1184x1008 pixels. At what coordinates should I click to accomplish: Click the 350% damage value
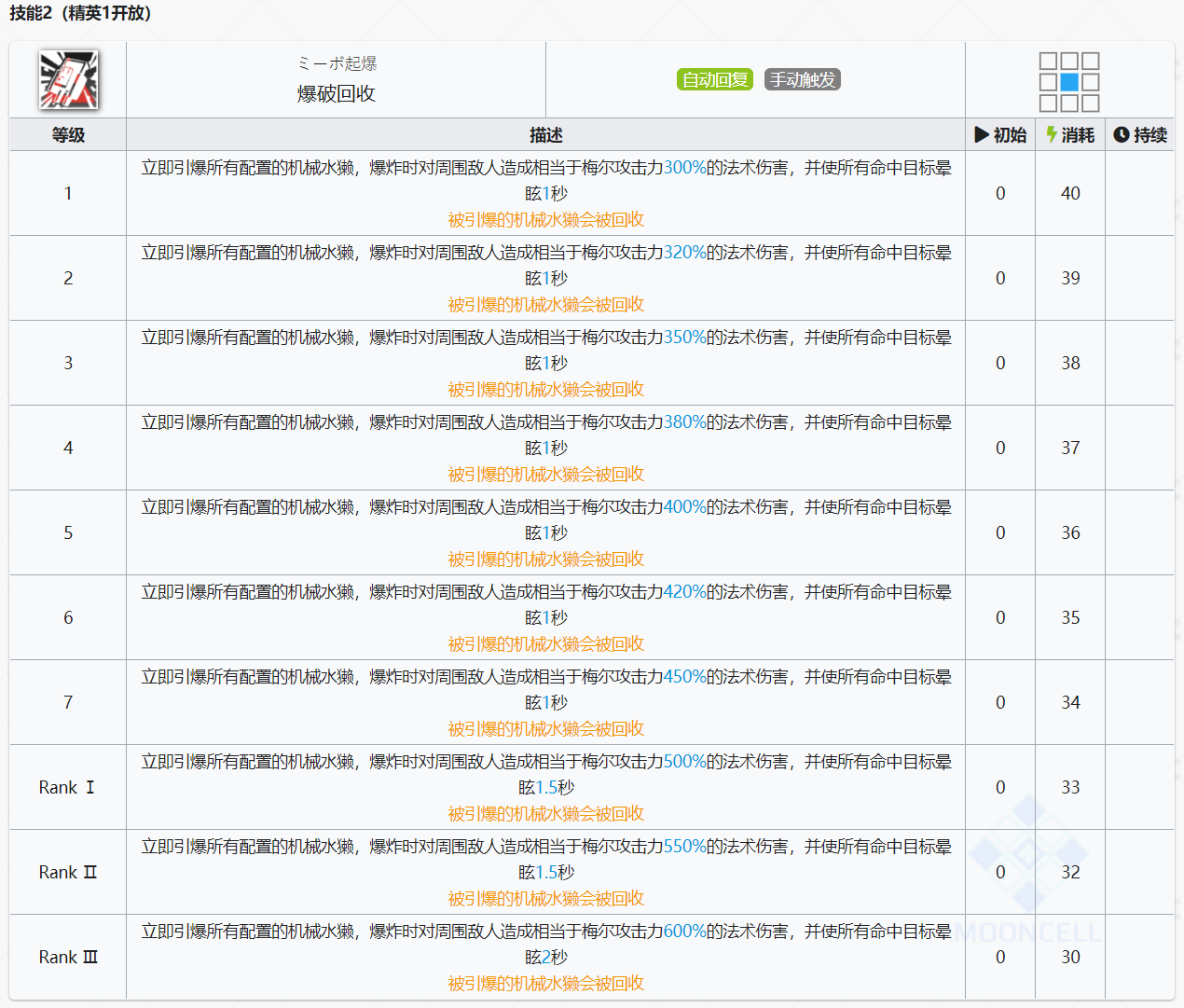[x=685, y=338]
